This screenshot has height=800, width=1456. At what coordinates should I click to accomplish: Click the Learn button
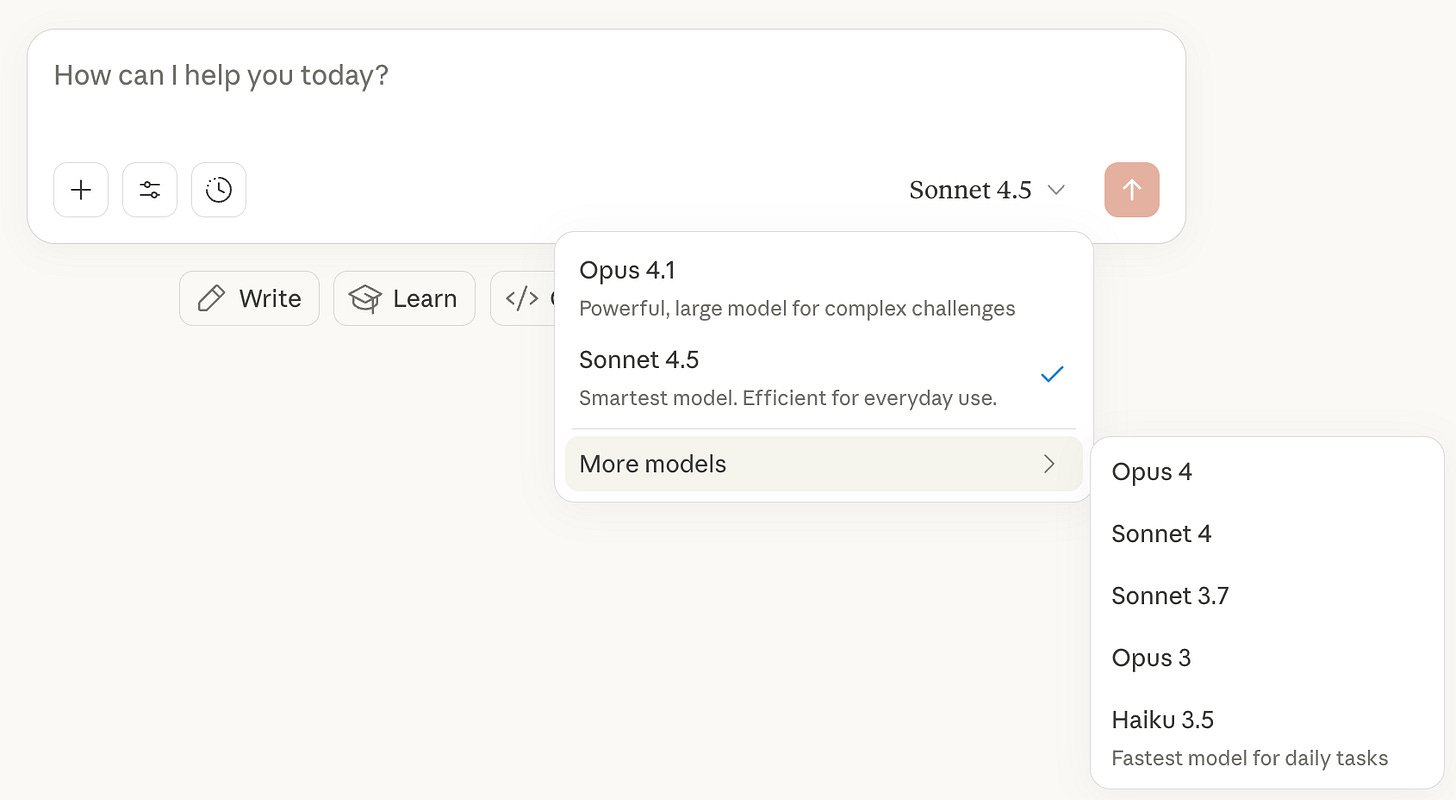[x=404, y=298]
